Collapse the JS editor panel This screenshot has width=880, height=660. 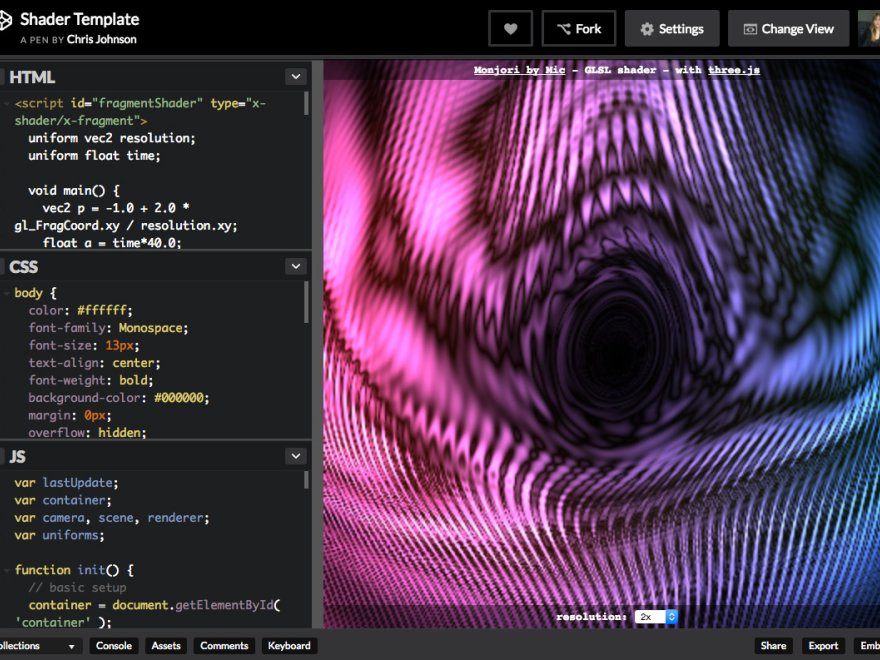pyautogui.click(x=295, y=455)
